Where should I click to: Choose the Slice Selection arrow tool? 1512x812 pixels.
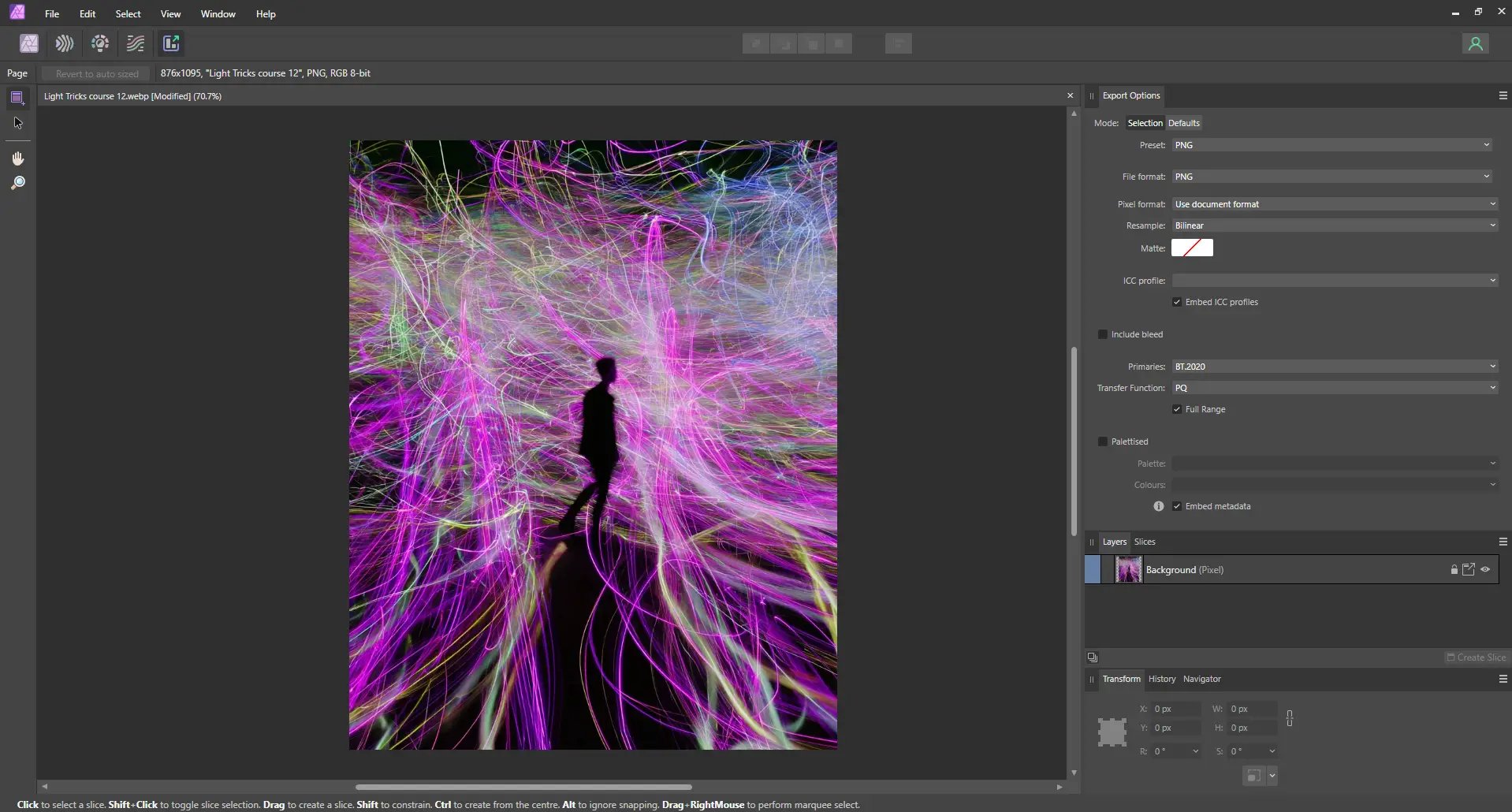coord(18,123)
